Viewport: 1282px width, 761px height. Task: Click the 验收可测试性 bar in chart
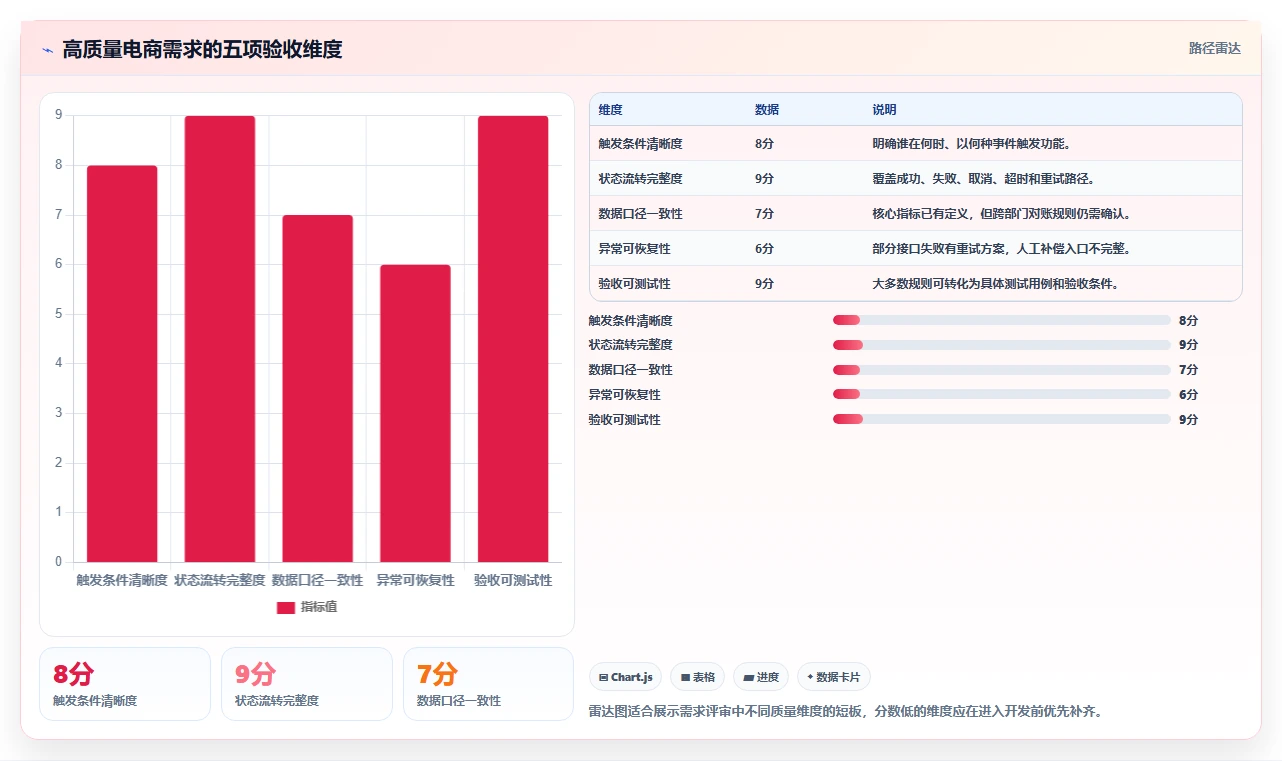pos(513,339)
